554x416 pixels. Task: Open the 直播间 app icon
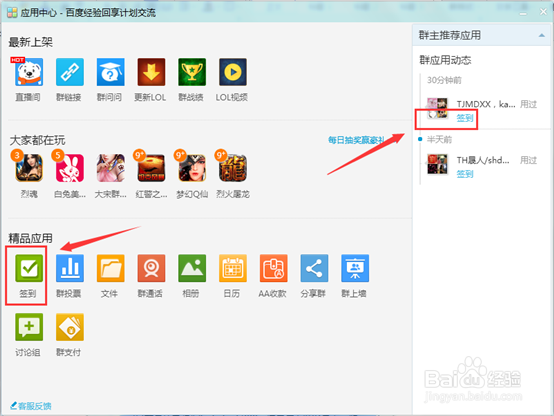[29, 72]
